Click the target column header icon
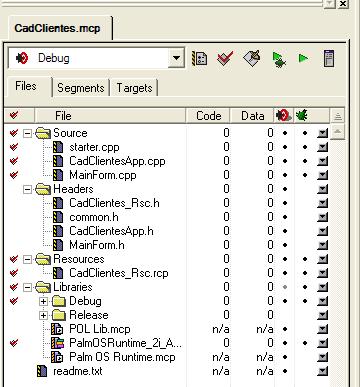The image size is (360, 387). (283, 116)
